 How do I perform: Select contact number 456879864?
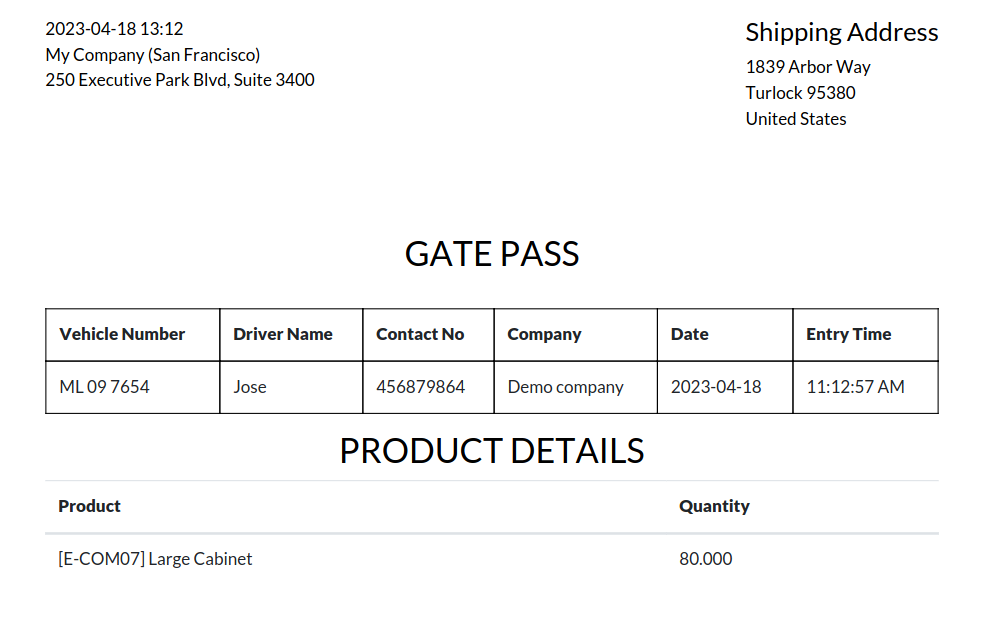[x=420, y=387]
